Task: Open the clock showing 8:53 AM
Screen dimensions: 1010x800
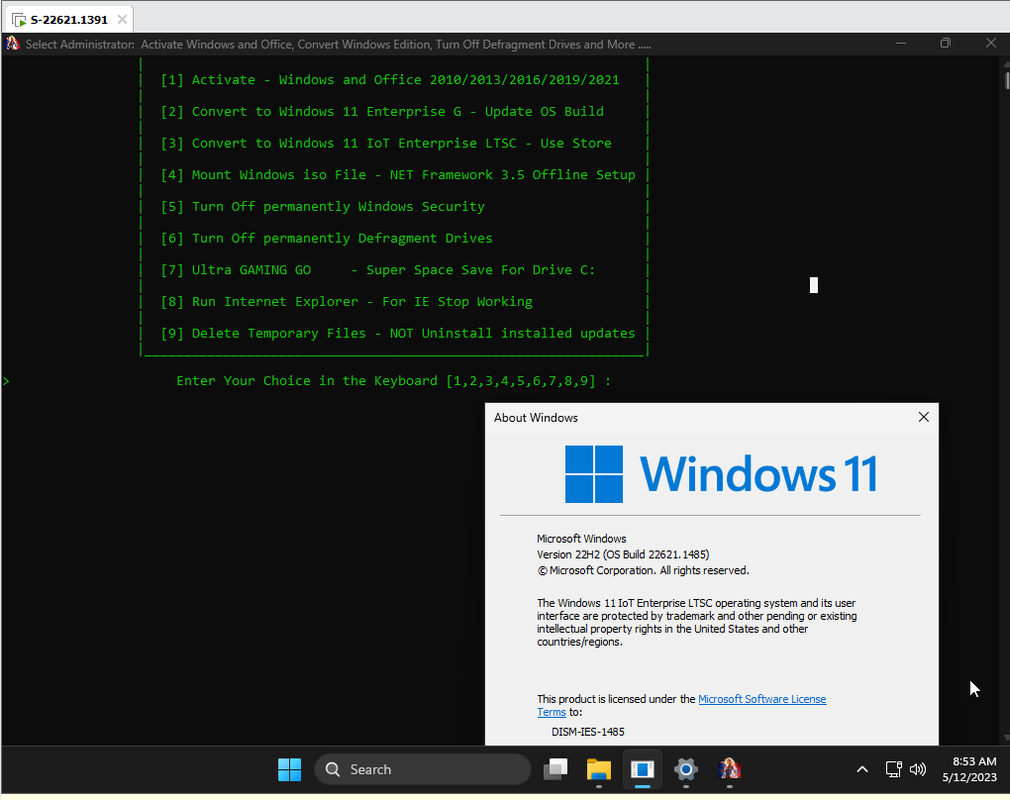Action: [x=969, y=769]
